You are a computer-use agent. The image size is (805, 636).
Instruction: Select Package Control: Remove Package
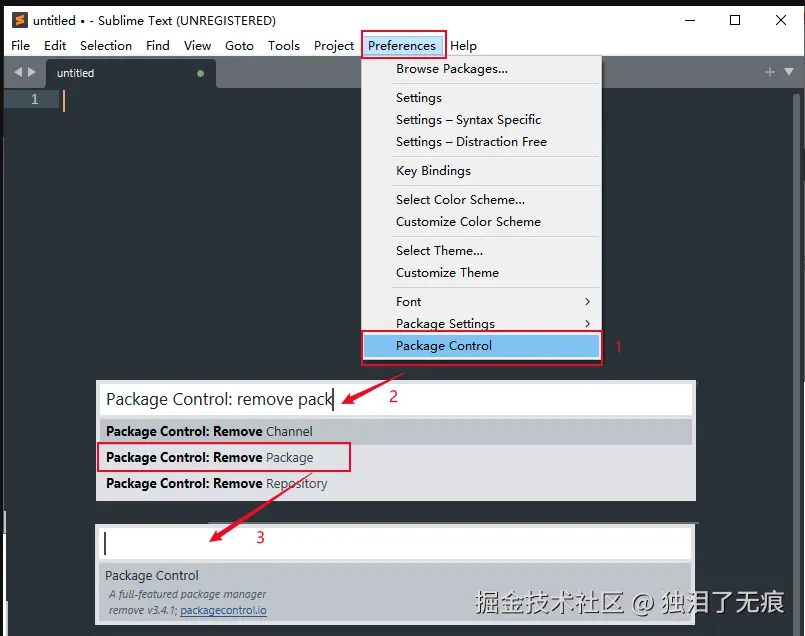click(395, 457)
